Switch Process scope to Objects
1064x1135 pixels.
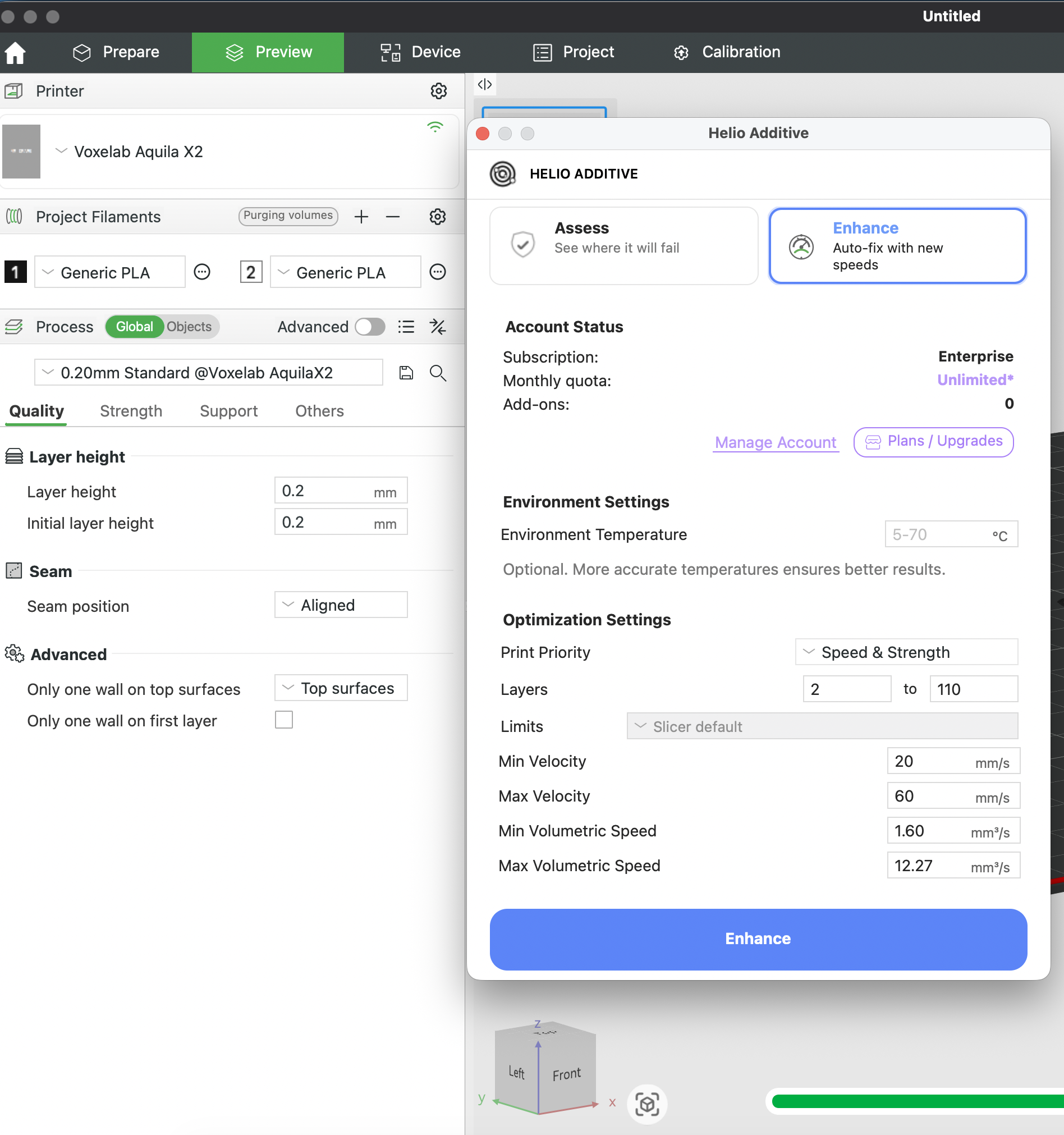tap(189, 327)
